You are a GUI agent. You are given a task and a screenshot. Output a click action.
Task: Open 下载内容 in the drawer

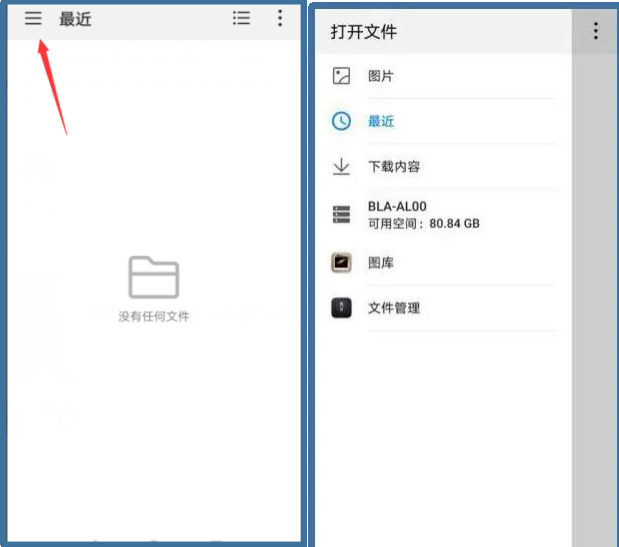click(x=442, y=166)
